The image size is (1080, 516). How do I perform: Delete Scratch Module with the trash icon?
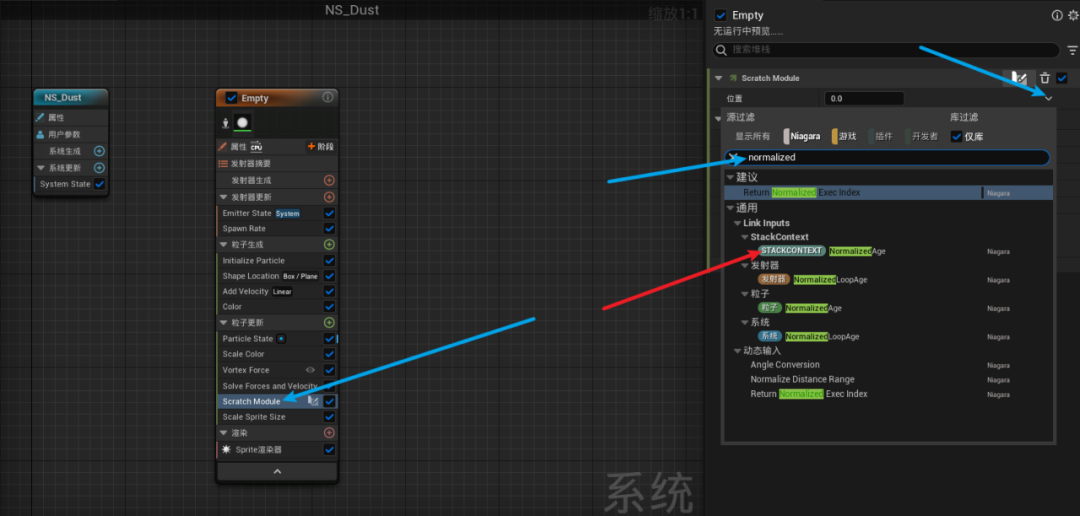(1045, 79)
